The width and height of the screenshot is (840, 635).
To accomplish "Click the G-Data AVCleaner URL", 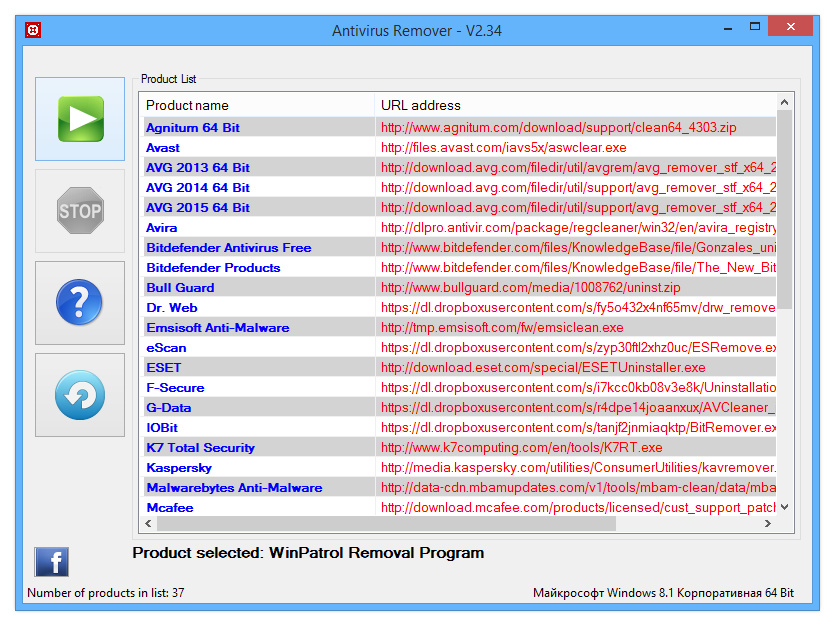I will [578, 408].
